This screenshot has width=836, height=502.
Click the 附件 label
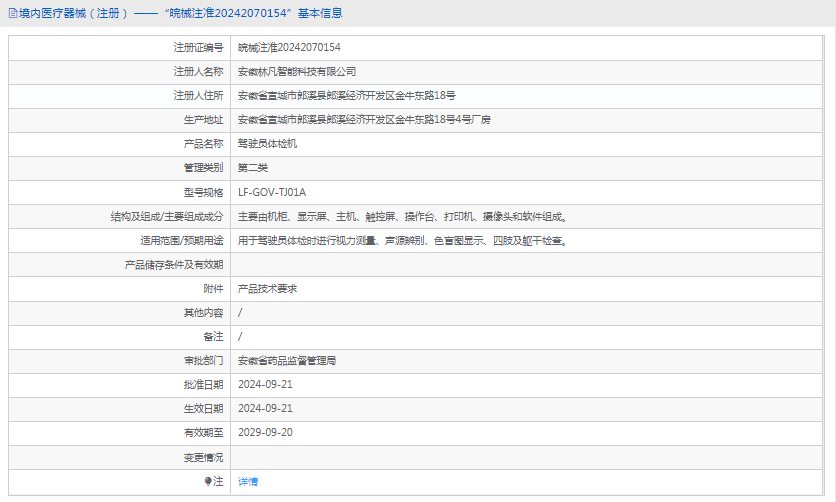tap(213, 288)
